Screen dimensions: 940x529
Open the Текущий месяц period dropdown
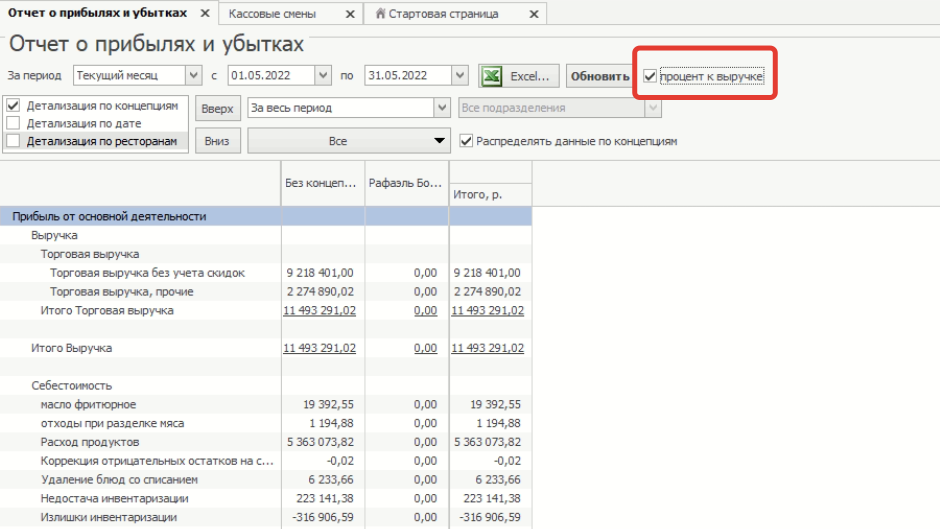point(193,76)
